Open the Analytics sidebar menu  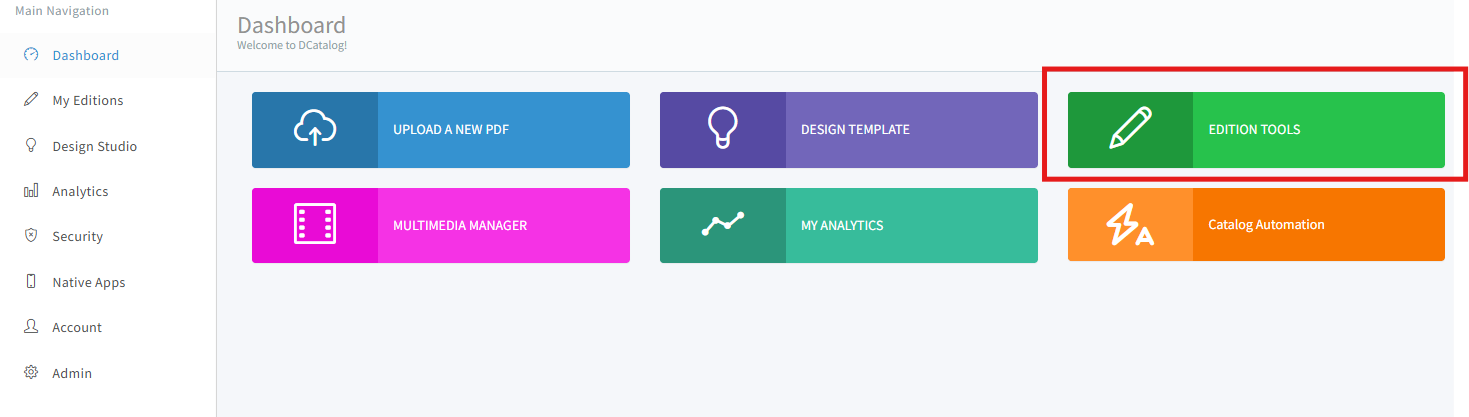(80, 191)
